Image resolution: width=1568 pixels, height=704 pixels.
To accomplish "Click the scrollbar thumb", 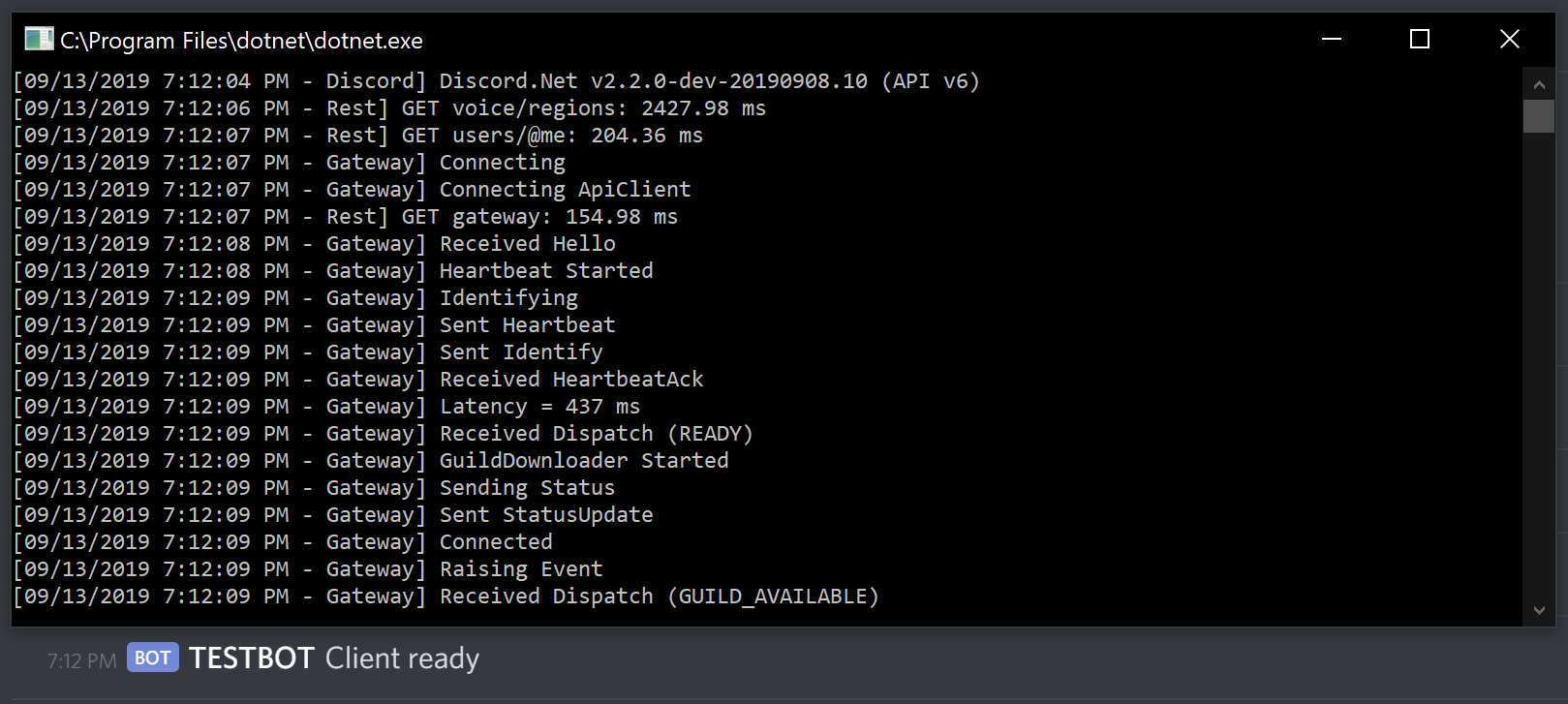I will [x=1539, y=117].
